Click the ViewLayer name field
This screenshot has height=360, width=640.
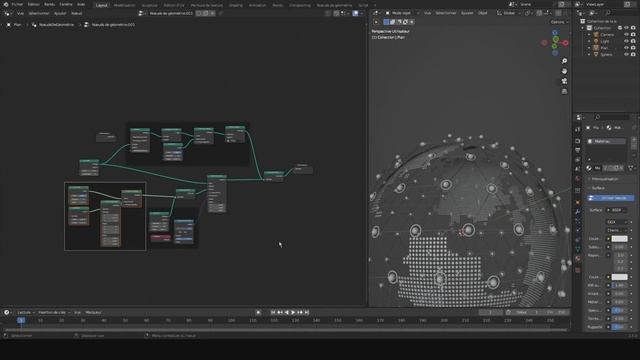click(603, 4)
